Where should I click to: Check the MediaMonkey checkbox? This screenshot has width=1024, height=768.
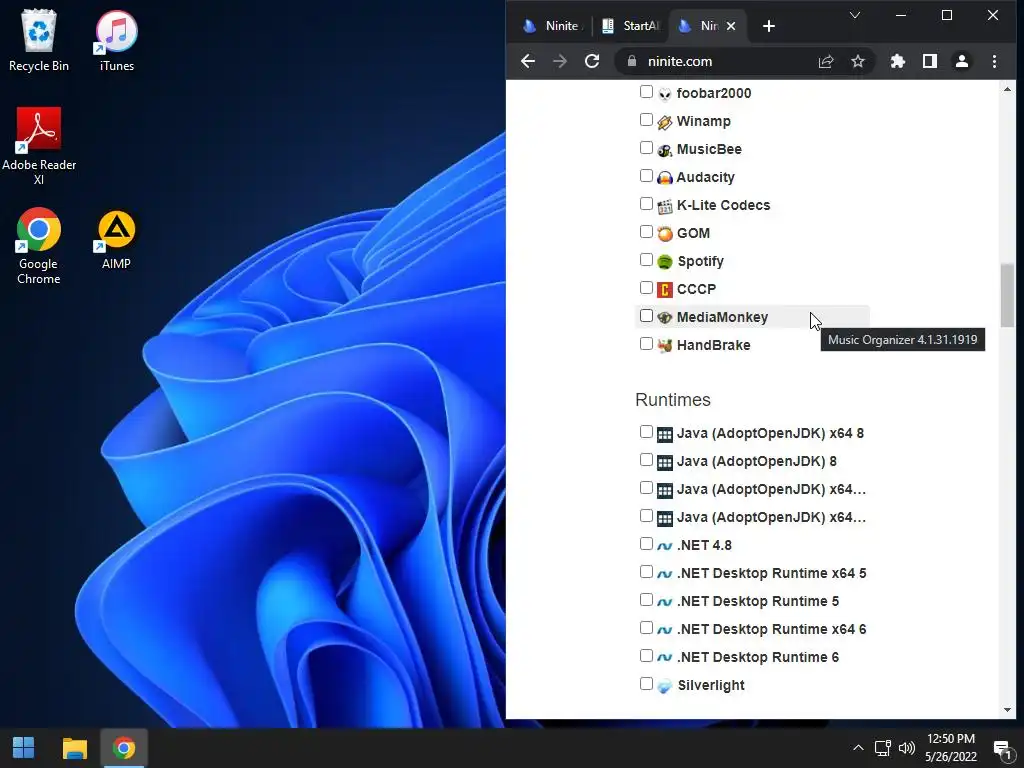coord(646,315)
